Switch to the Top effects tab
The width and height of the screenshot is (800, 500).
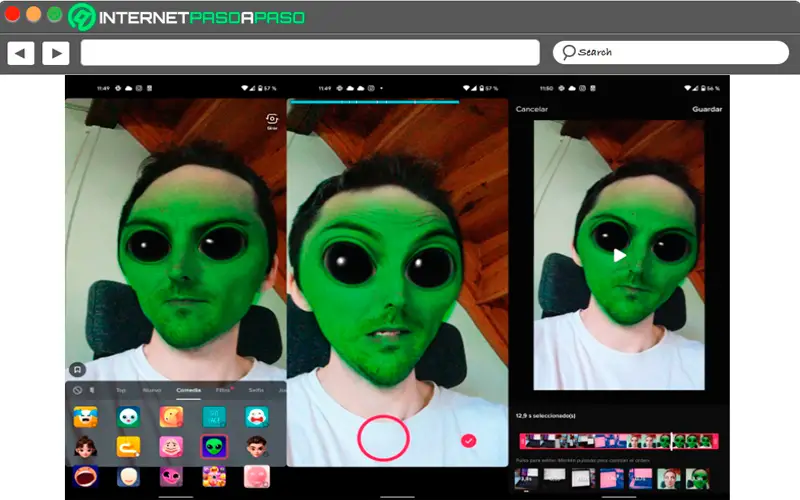121,390
